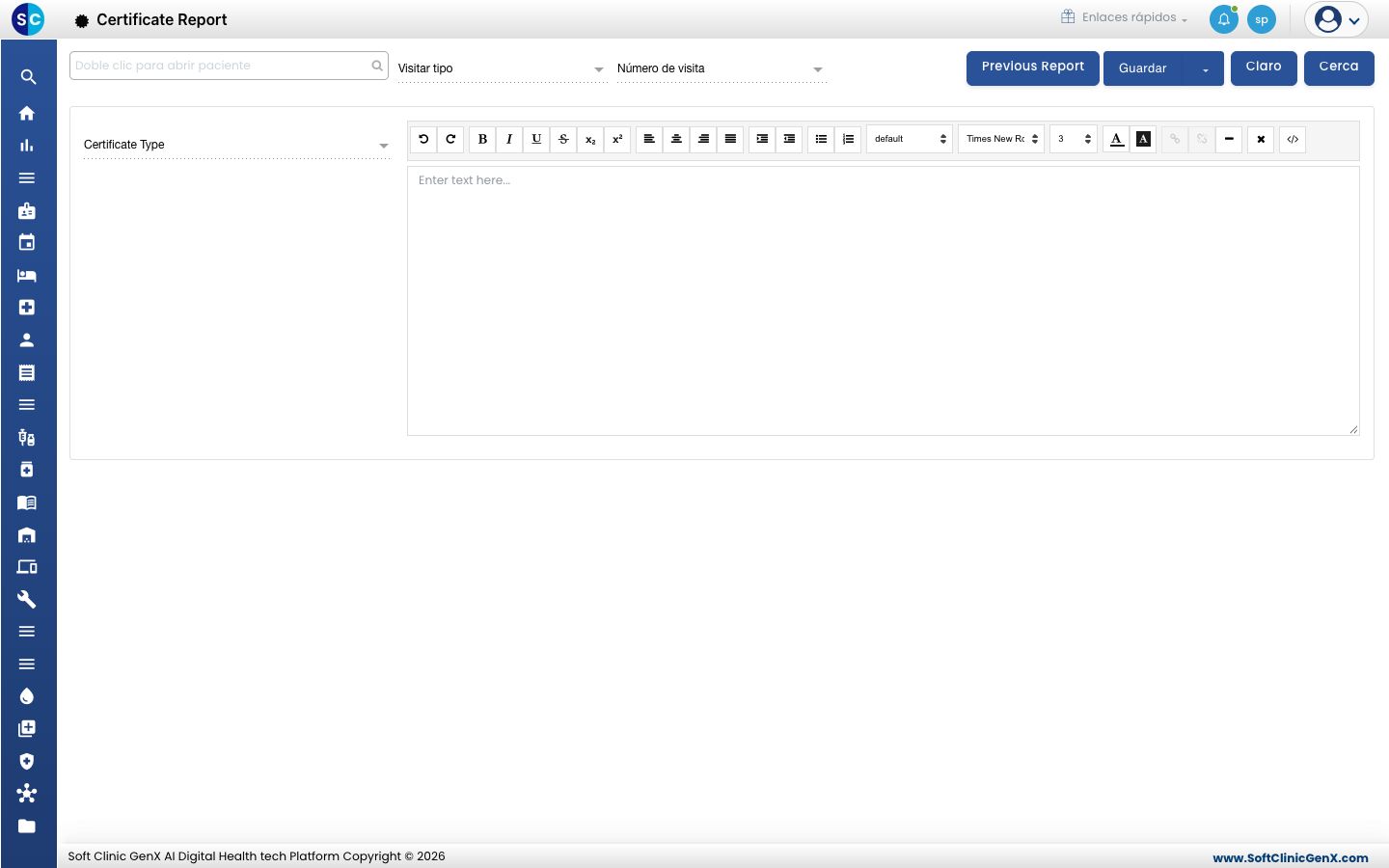
Task: Click the notification bell icon
Action: (x=1223, y=19)
